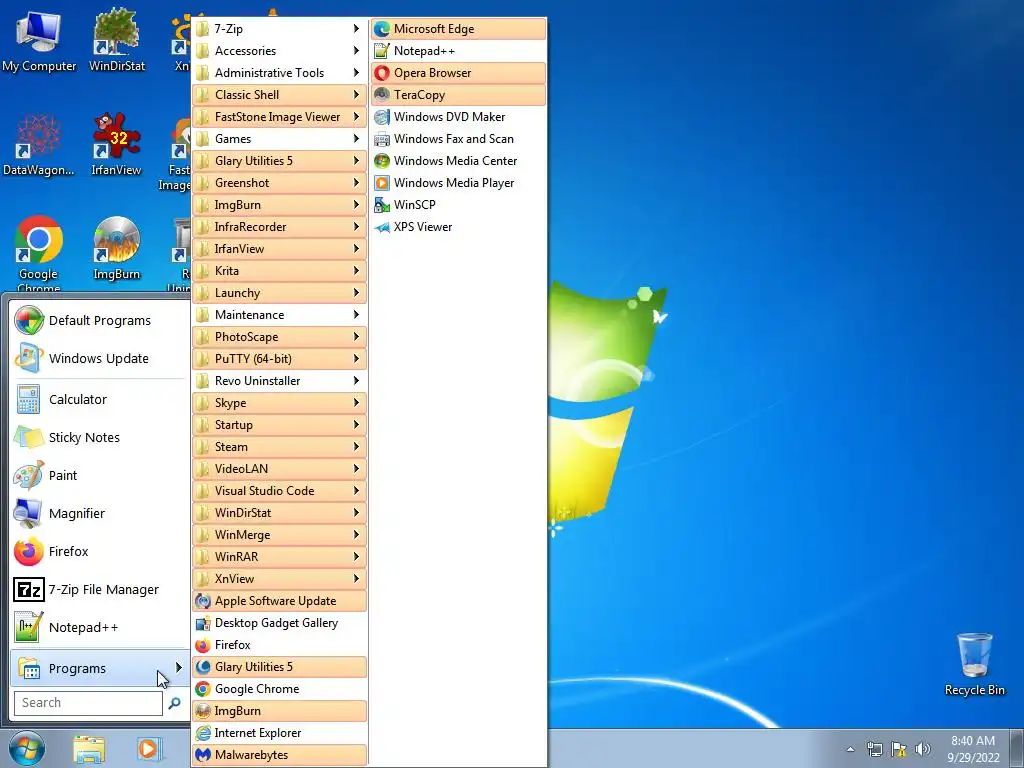Click the Start menu Search box
This screenshot has width=1024, height=768.
click(88, 703)
